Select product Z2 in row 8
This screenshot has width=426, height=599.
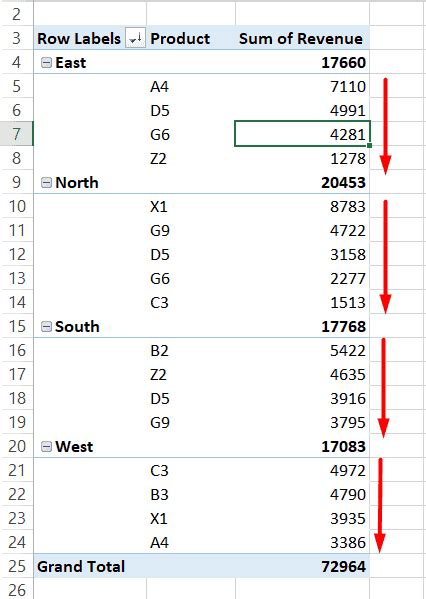coord(191,158)
